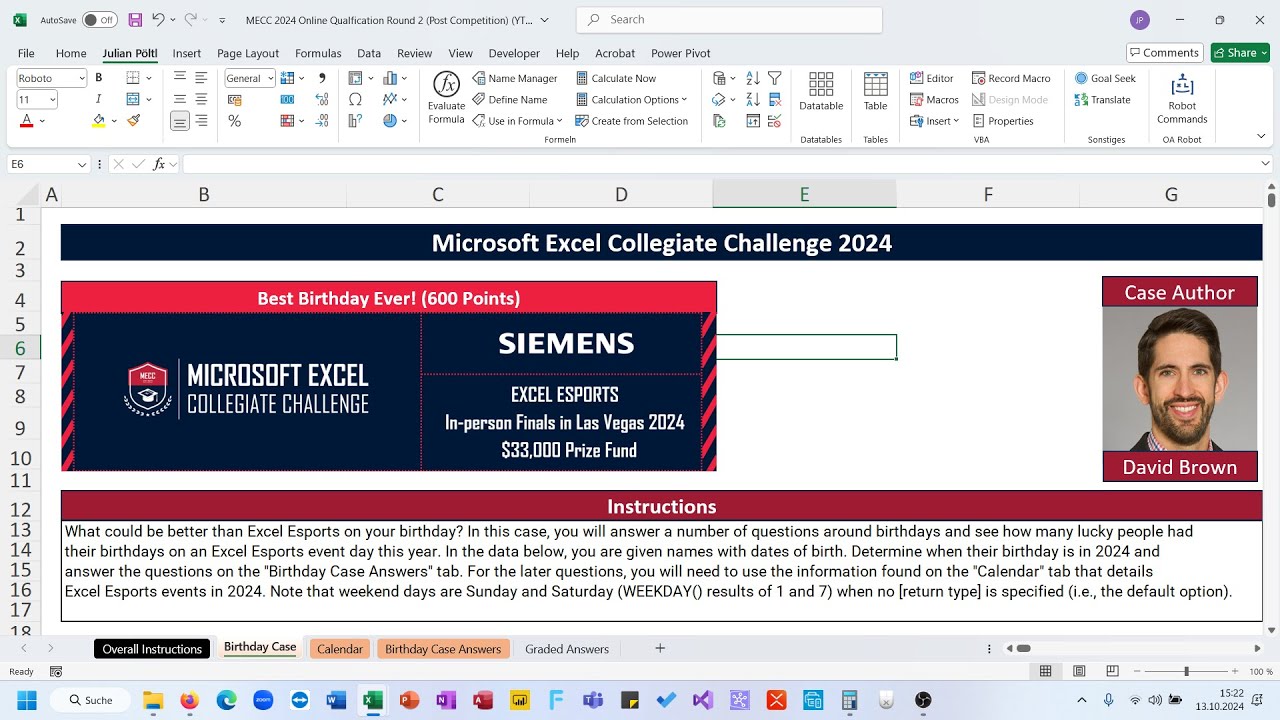This screenshot has width=1280, height=720.
Task: Click Create from Selection
Action: [632, 121]
